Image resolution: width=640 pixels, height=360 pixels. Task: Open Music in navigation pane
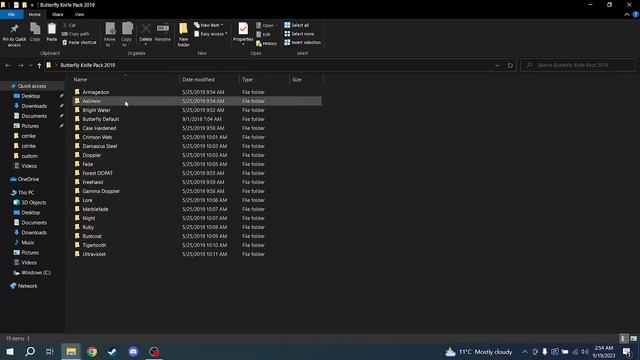[x=27, y=243]
